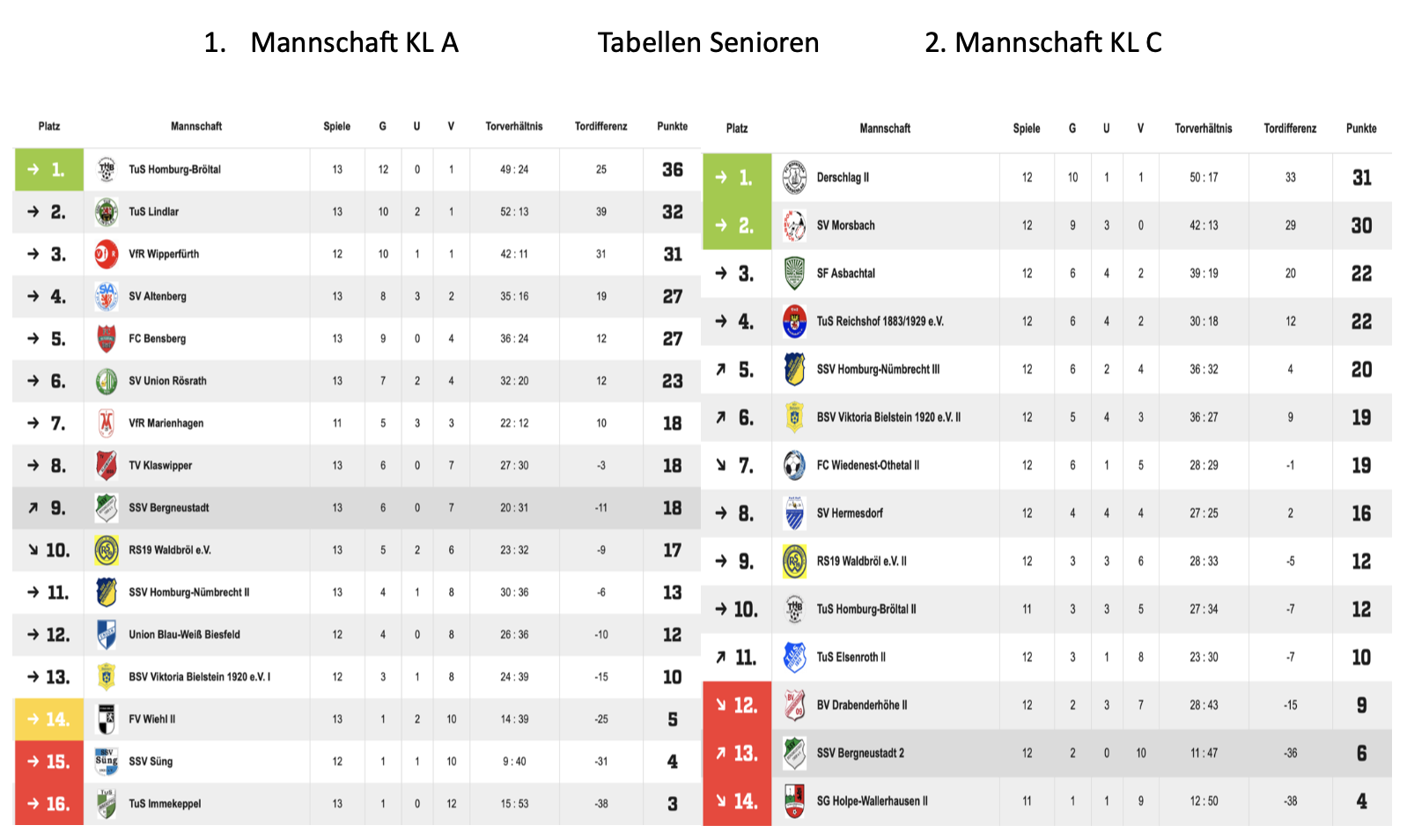The width and height of the screenshot is (1407, 840).
Task: Click the TuS Homburg-Bröltal club crest
Action: (107, 169)
